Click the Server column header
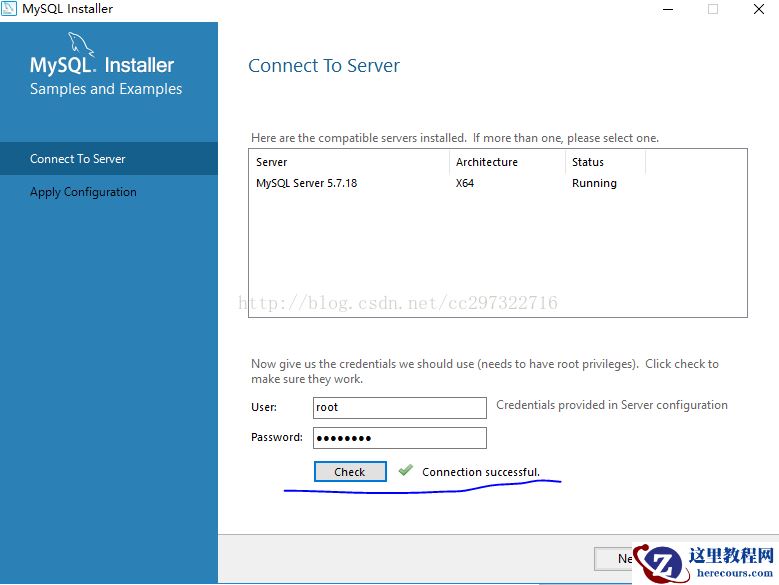The width and height of the screenshot is (779, 585). tap(350, 162)
